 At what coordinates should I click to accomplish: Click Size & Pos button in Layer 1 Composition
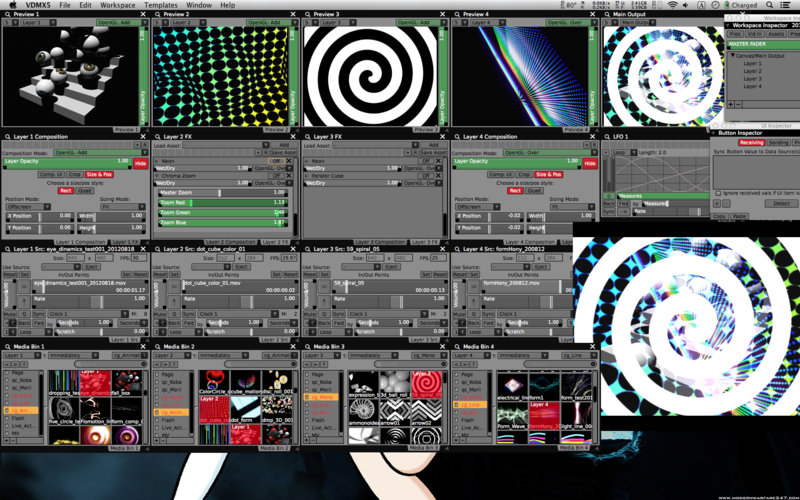click(99, 174)
